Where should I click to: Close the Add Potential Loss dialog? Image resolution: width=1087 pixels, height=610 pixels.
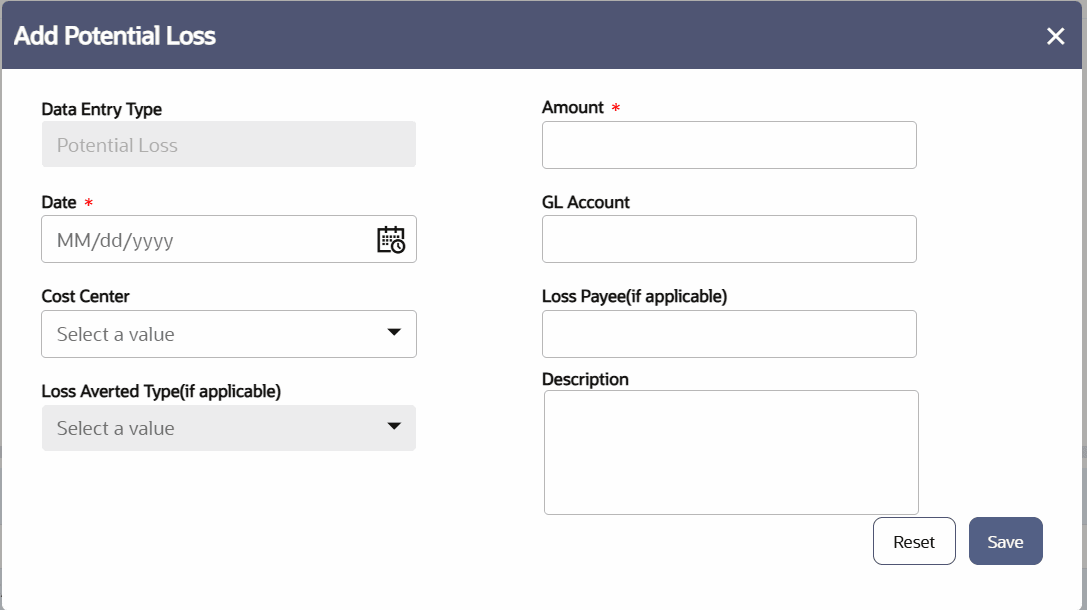1055,36
